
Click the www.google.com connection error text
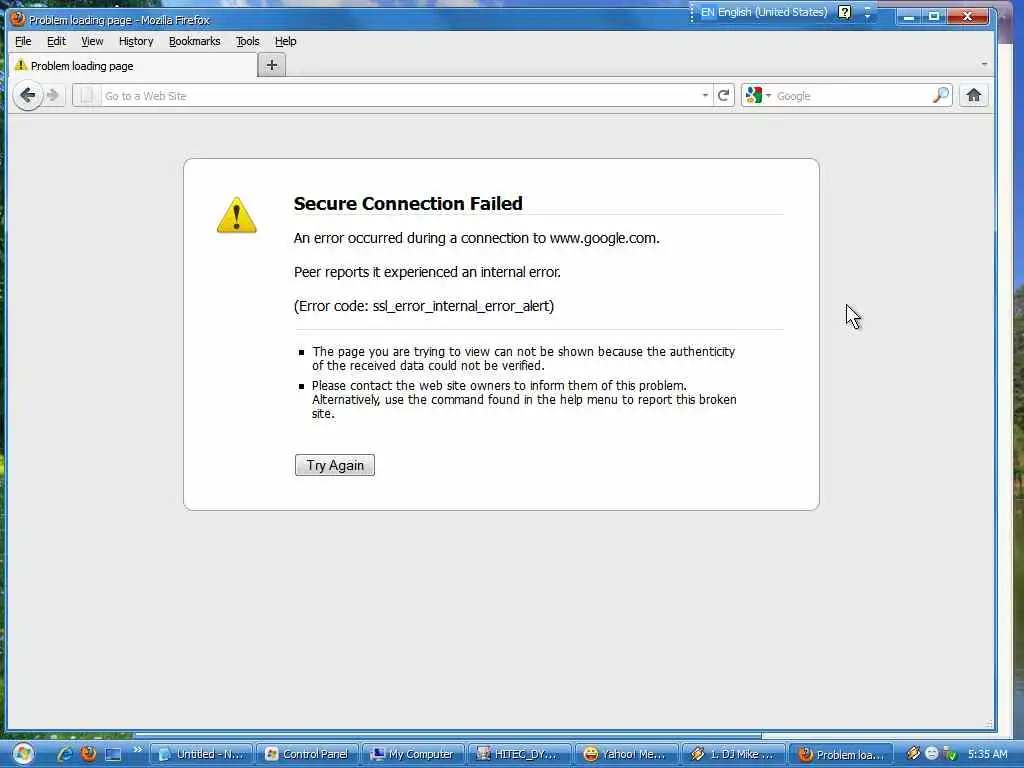pyautogui.click(x=477, y=238)
